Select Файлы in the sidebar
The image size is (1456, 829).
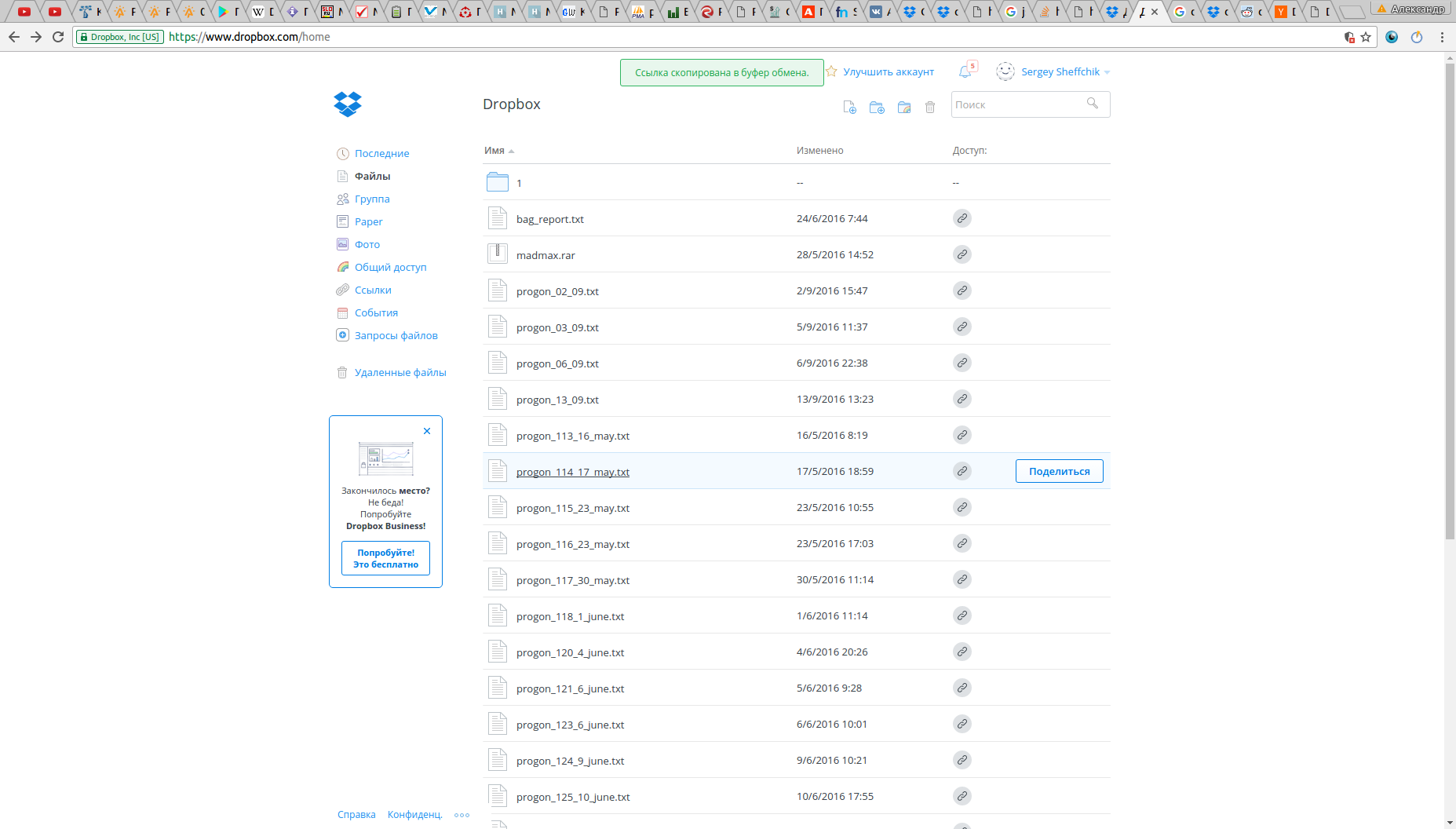point(372,176)
